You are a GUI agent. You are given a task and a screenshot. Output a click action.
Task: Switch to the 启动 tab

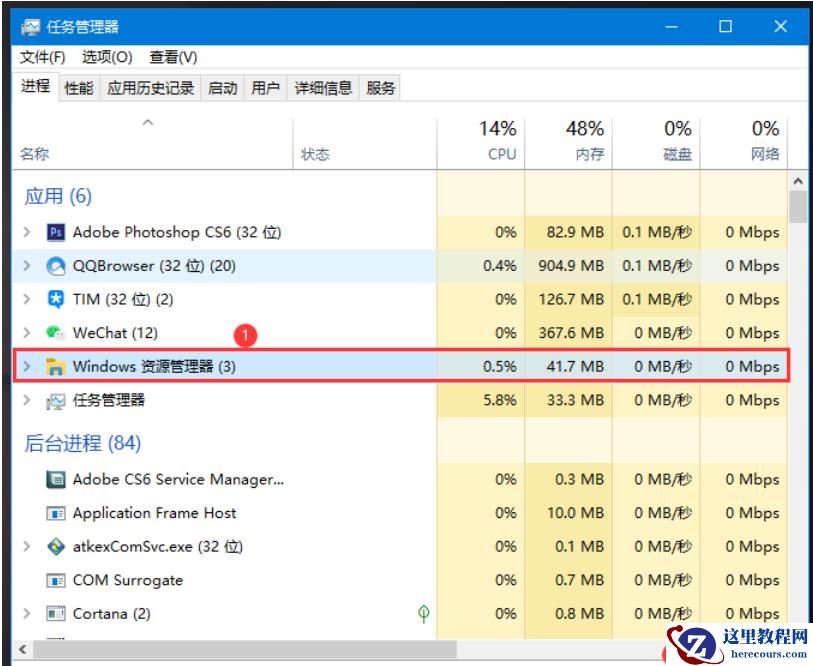click(x=222, y=88)
